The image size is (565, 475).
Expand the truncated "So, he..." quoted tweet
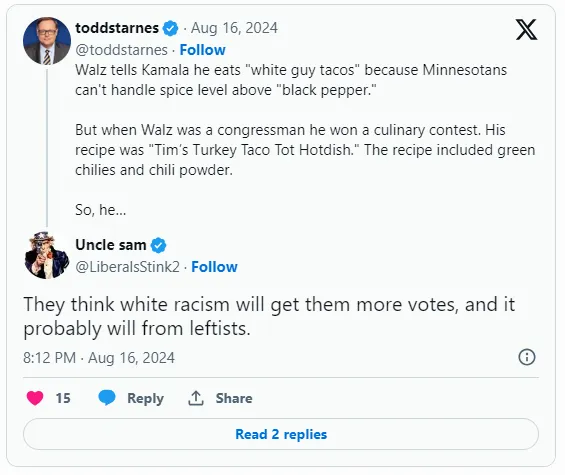101,210
